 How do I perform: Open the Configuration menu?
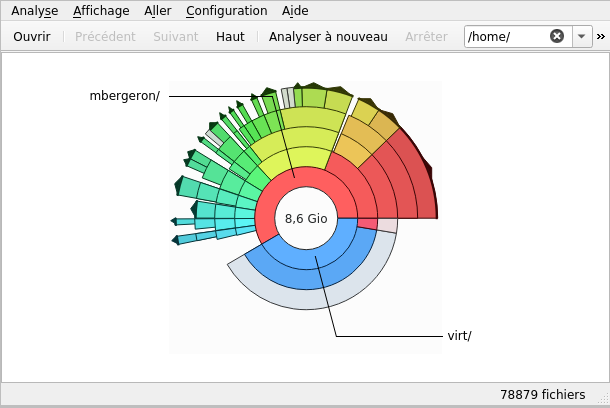(x=226, y=11)
